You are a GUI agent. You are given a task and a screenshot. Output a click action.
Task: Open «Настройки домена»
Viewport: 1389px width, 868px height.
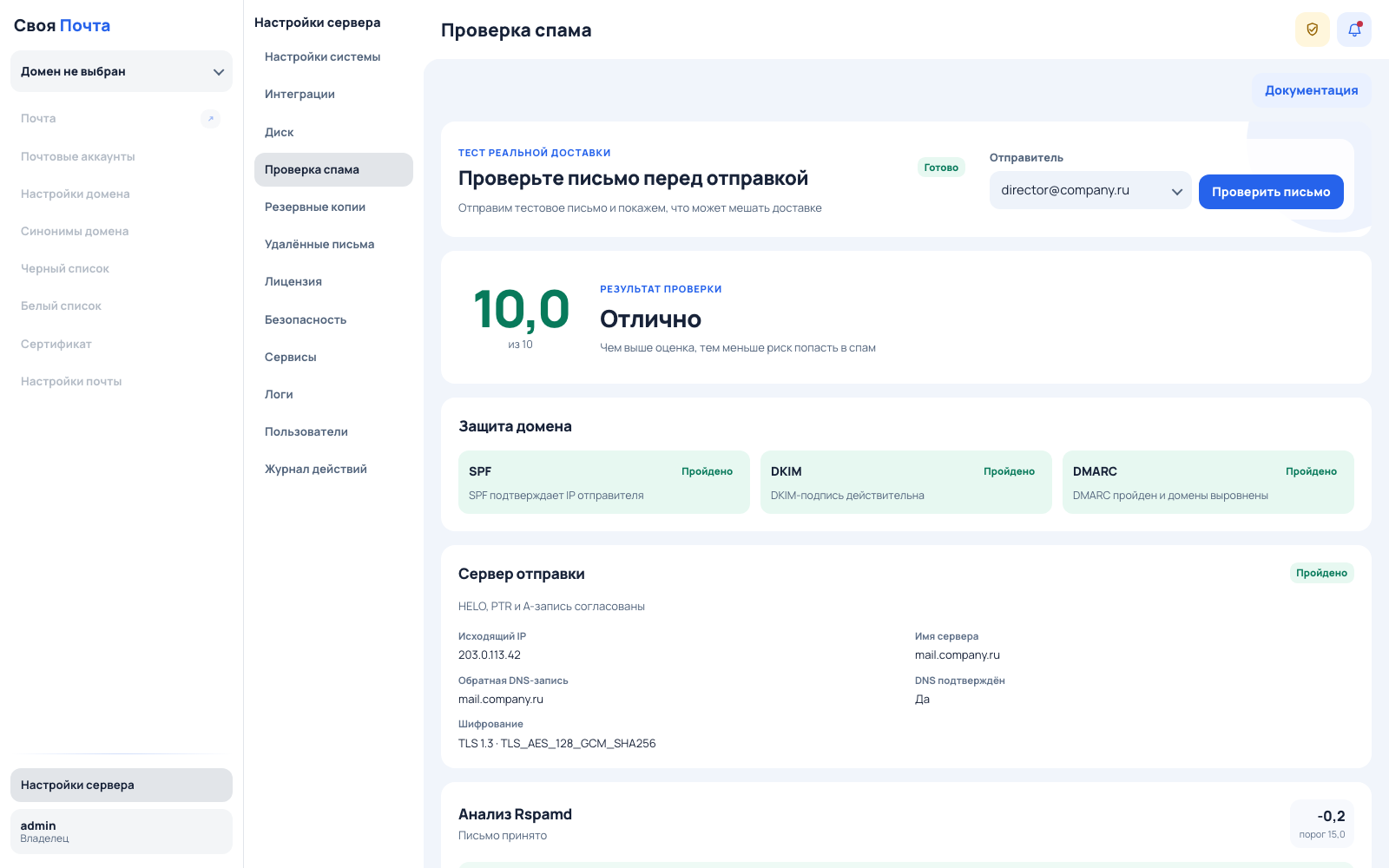coord(122,194)
